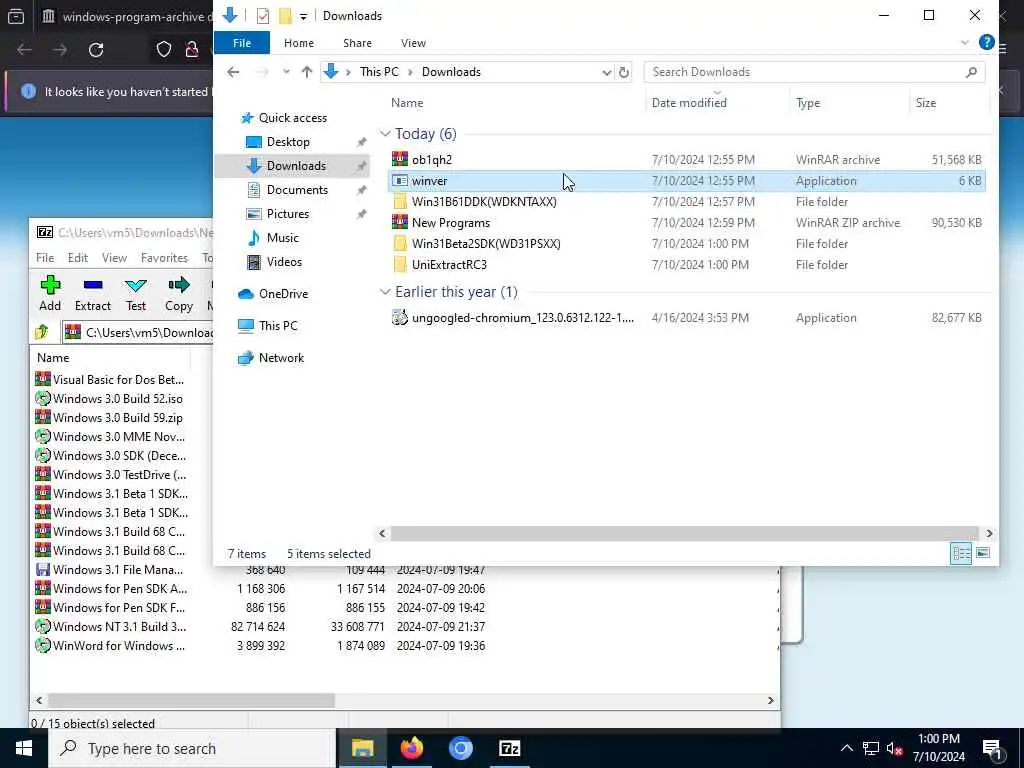1024x768 pixels.
Task: Open Explorer help question mark icon
Action: (x=986, y=43)
